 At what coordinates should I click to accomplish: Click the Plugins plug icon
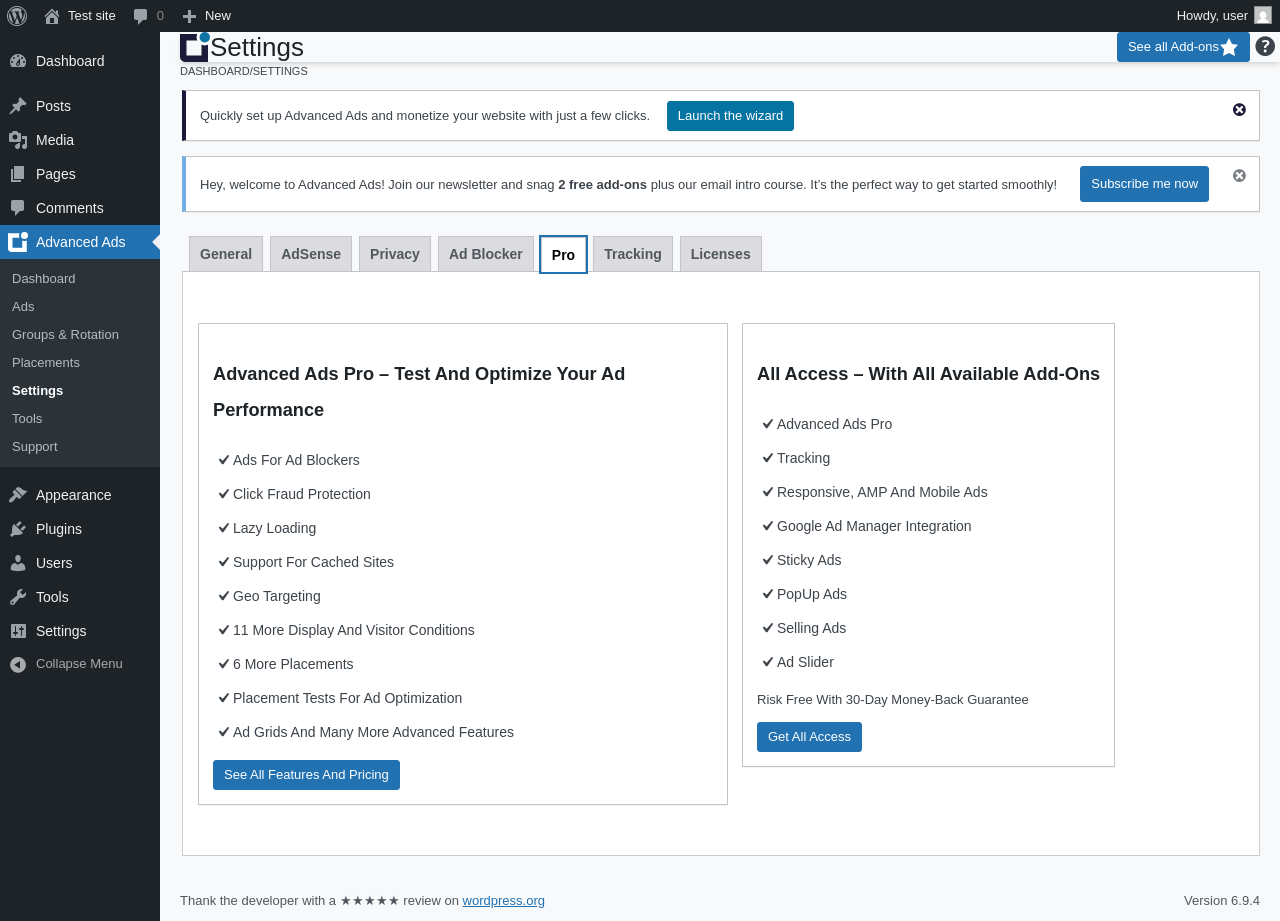click(18, 529)
